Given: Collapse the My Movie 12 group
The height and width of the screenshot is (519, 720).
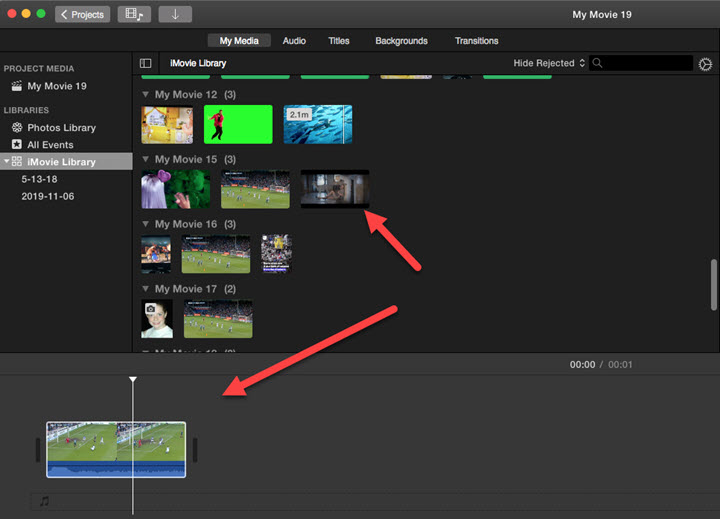Looking at the screenshot, I should (x=145, y=94).
